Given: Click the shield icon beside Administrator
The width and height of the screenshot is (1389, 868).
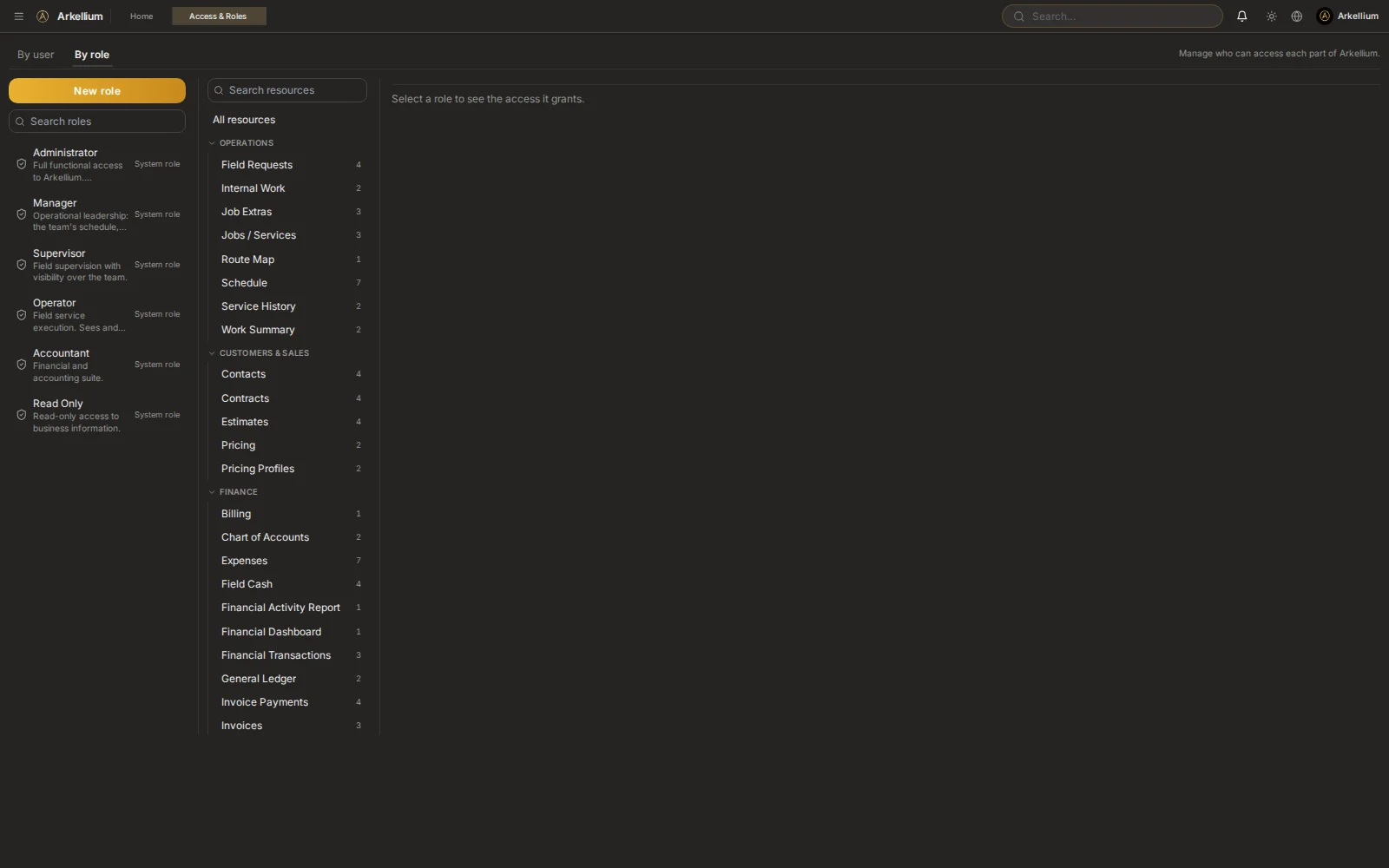Looking at the screenshot, I should [22, 164].
